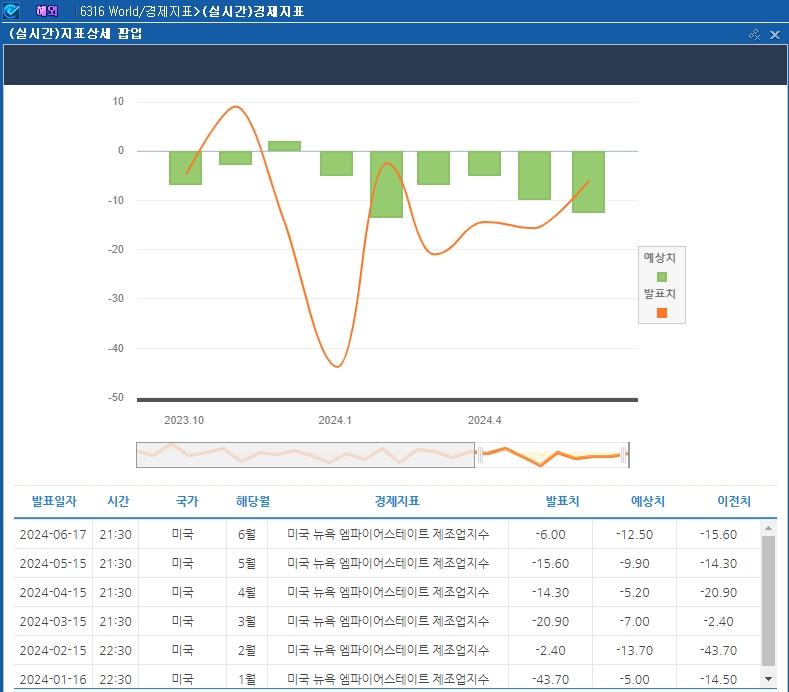This screenshot has height=692, width=789.
Task: Click the -14.50 이전치 value
Action: [719, 679]
